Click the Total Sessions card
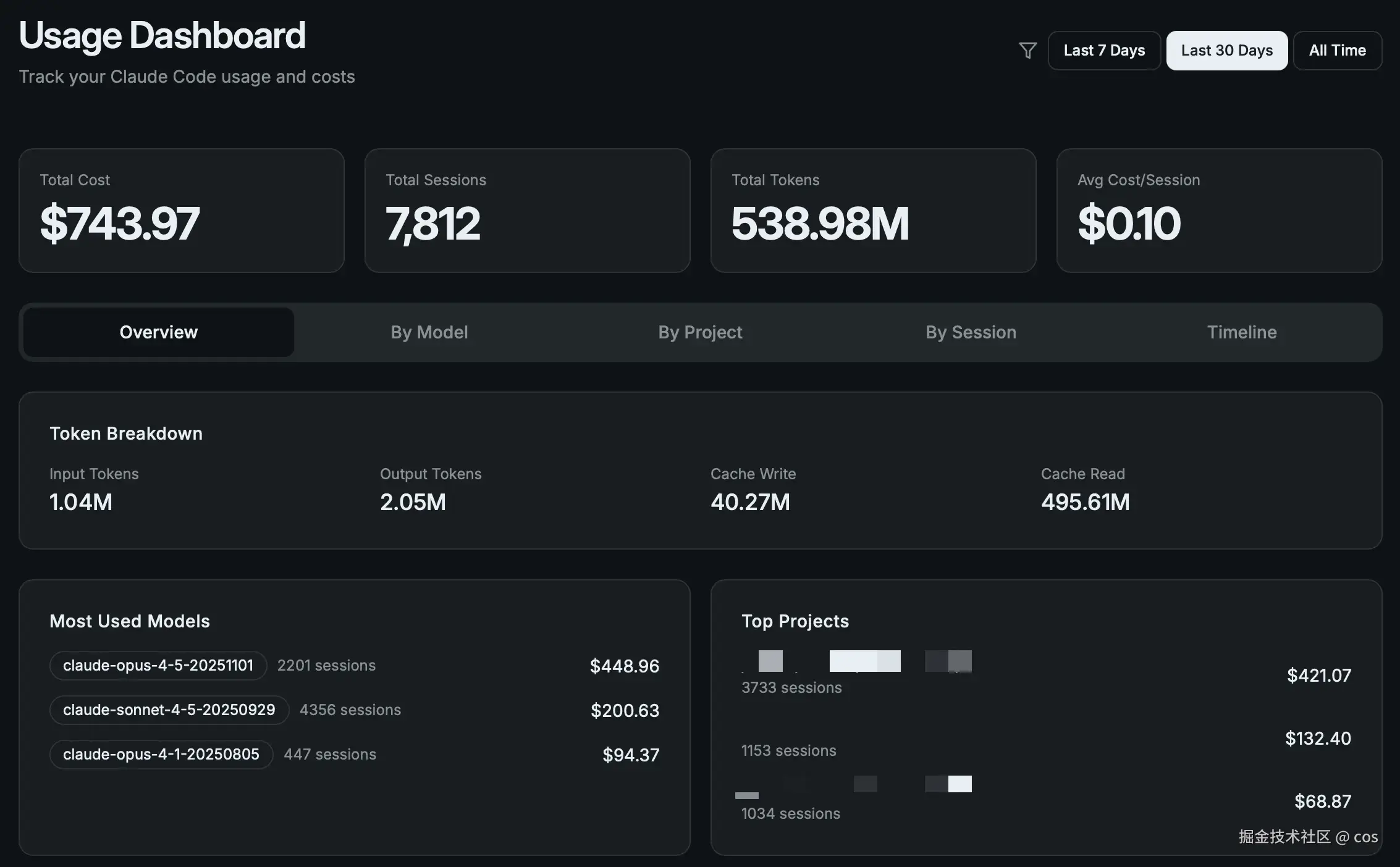Viewport: 1400px width, 867px height. 527,210
